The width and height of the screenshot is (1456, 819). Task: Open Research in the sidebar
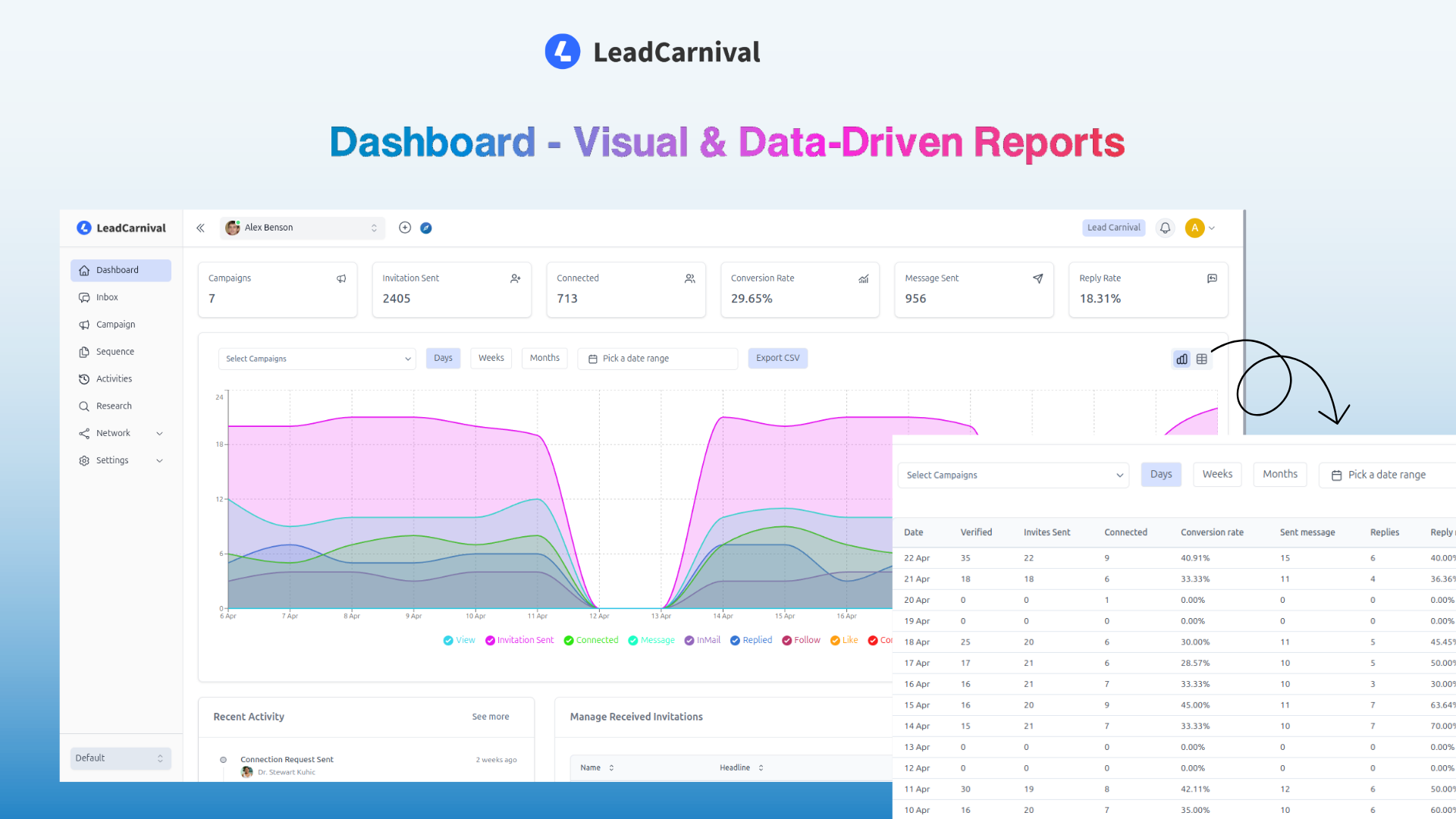[114, 406]
